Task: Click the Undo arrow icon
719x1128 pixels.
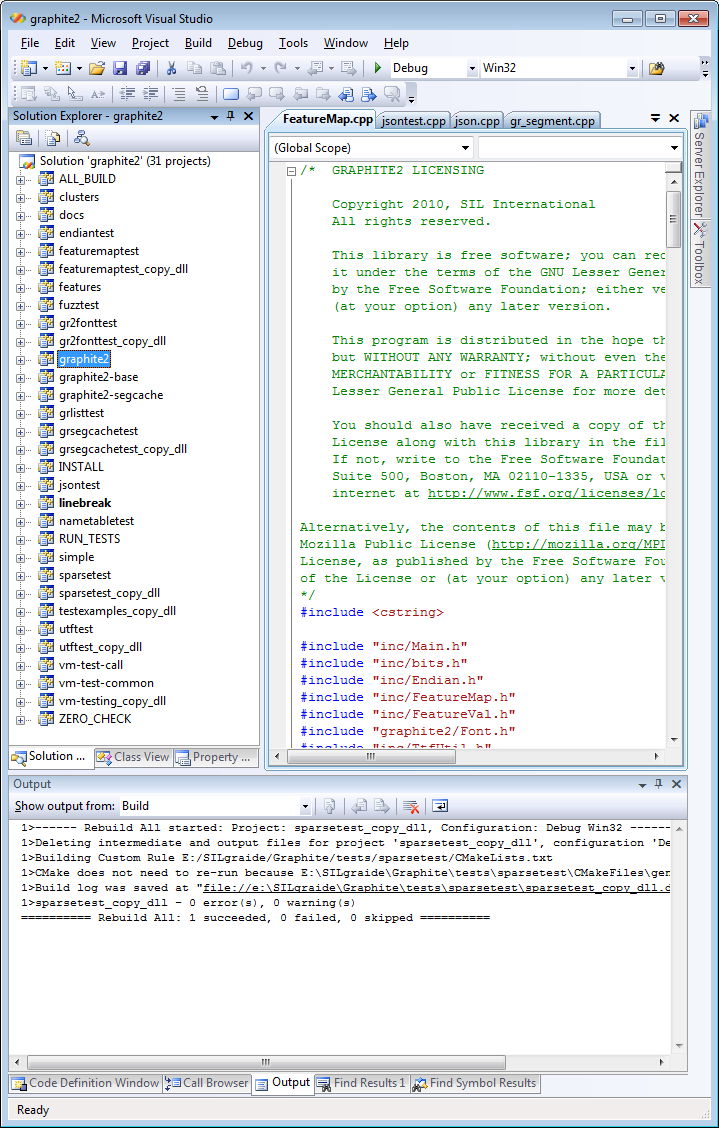Action: pyautogui.click(x=247, y=68)
